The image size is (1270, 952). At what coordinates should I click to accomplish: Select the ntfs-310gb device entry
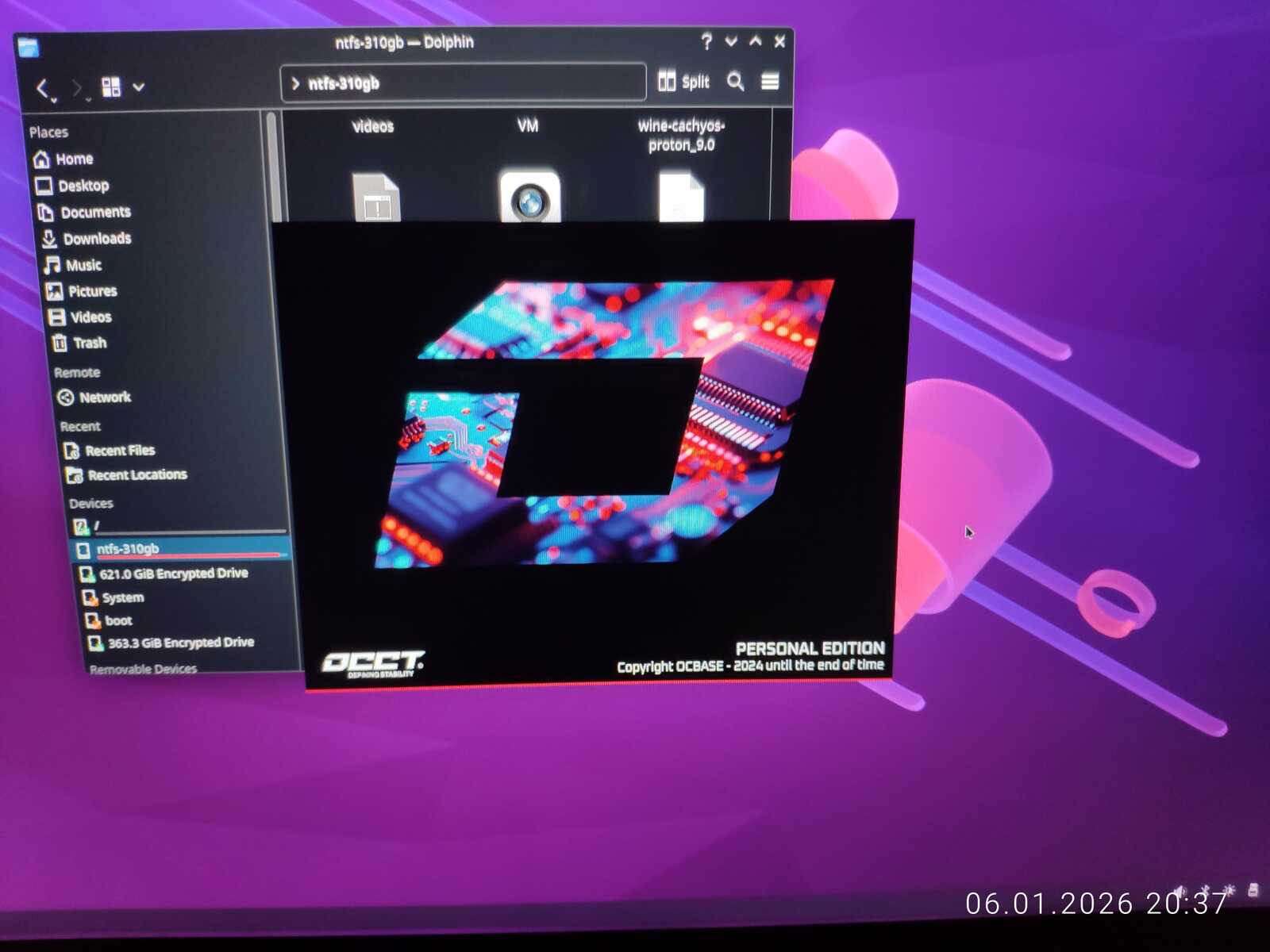[x=181, y=549]
